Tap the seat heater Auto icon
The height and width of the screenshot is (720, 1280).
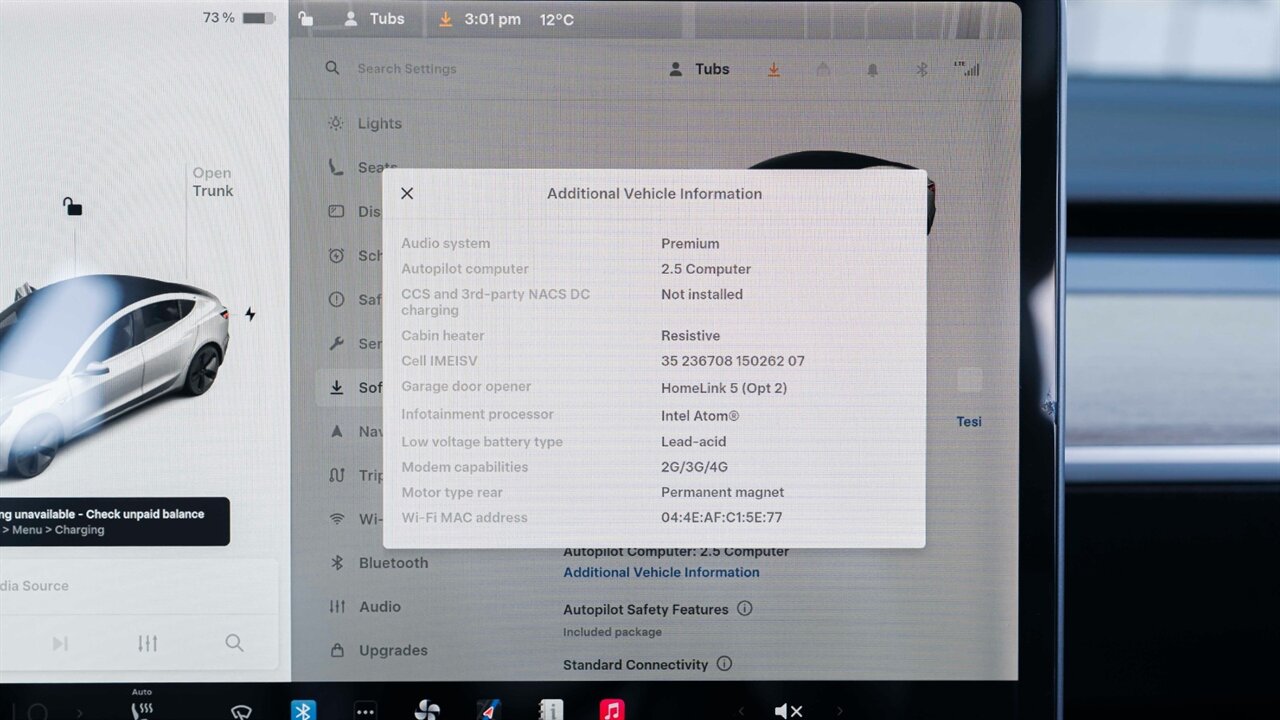pyautogui.click(x=142, y=706)
